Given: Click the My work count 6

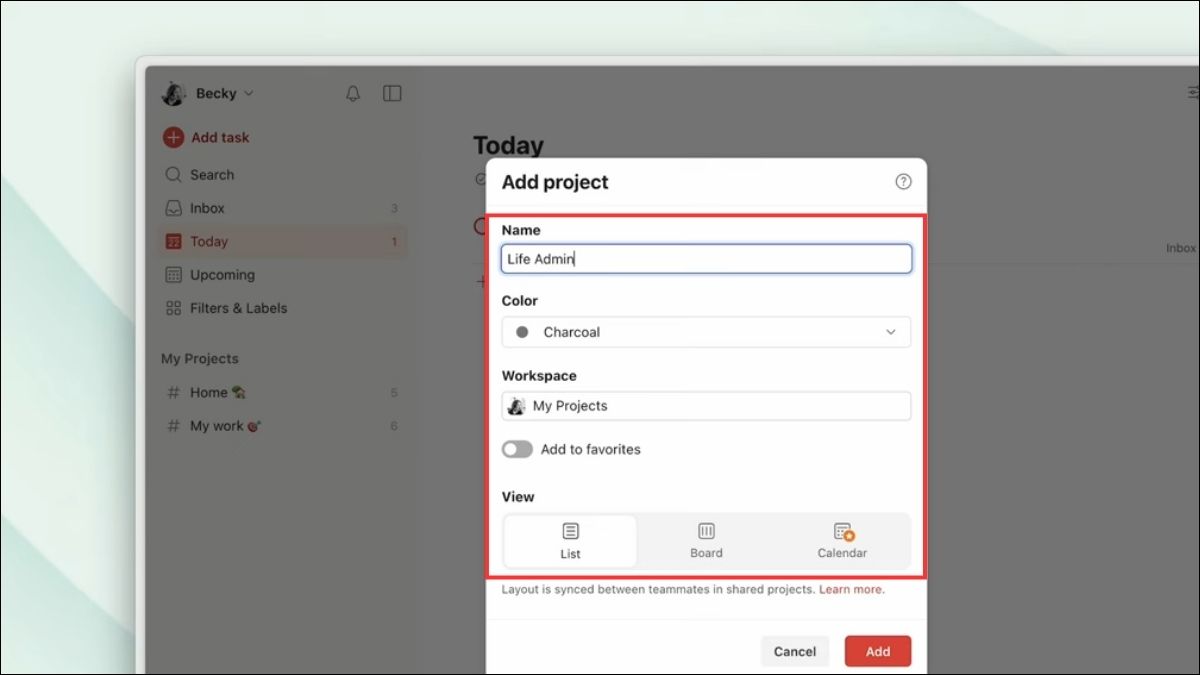Looking at the screenshot, I should coord(394,426).
